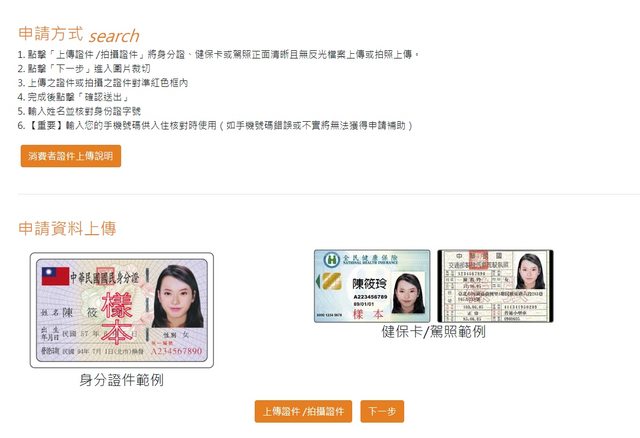Click instruction step 6 about 手機號碼
Screen dimensions: 640x438
215,125
